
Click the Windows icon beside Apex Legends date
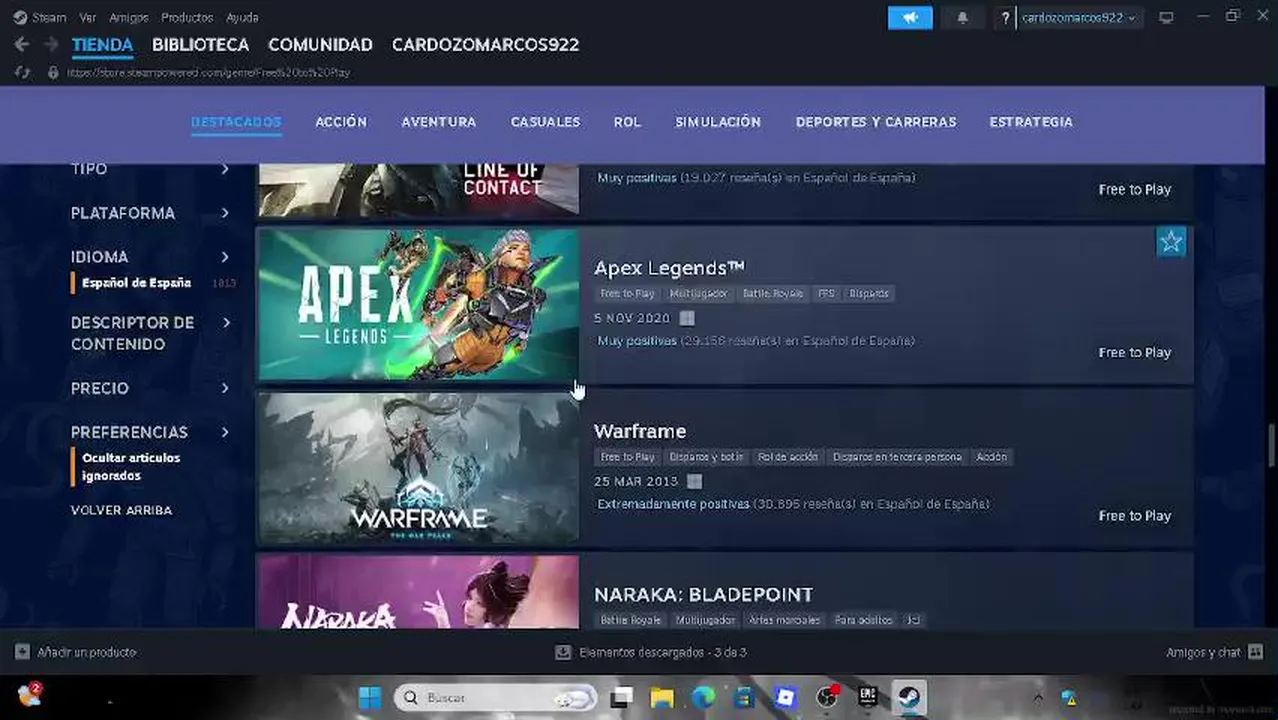687,318
